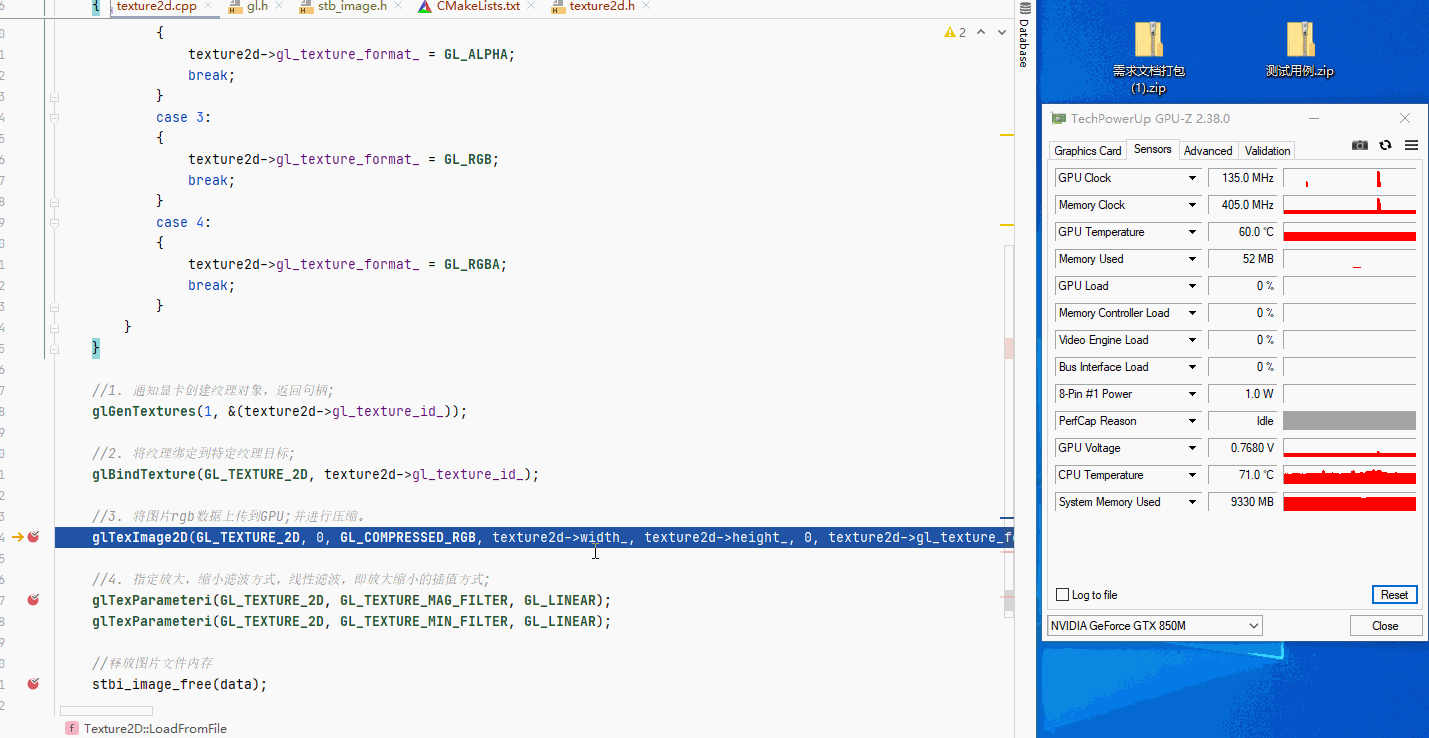Viewport: 1429px width, 738px height.
Task: Open the GPU-Z hamburger menu
Action: click(1411, 145)
